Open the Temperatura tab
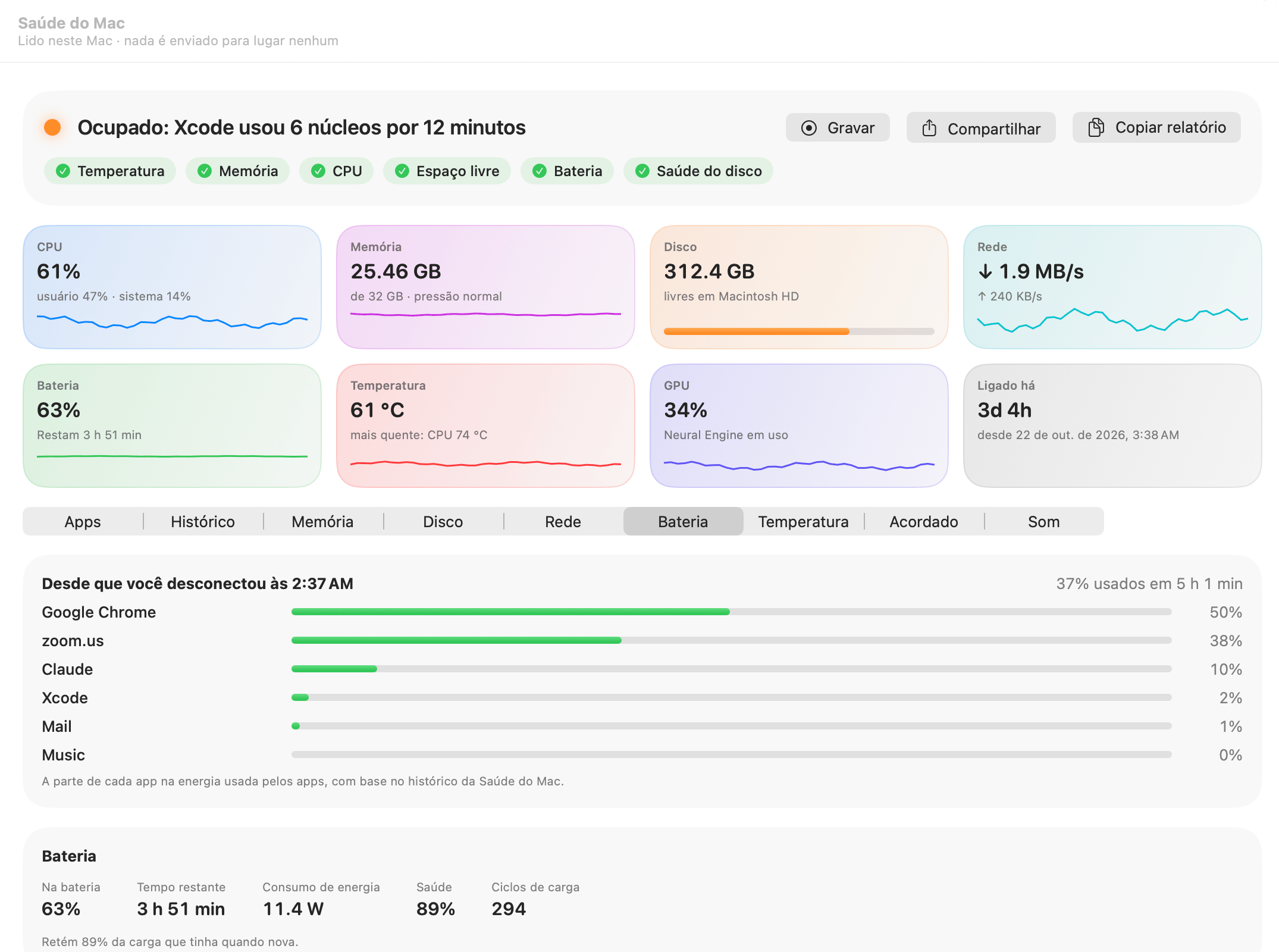 point(803,522)
